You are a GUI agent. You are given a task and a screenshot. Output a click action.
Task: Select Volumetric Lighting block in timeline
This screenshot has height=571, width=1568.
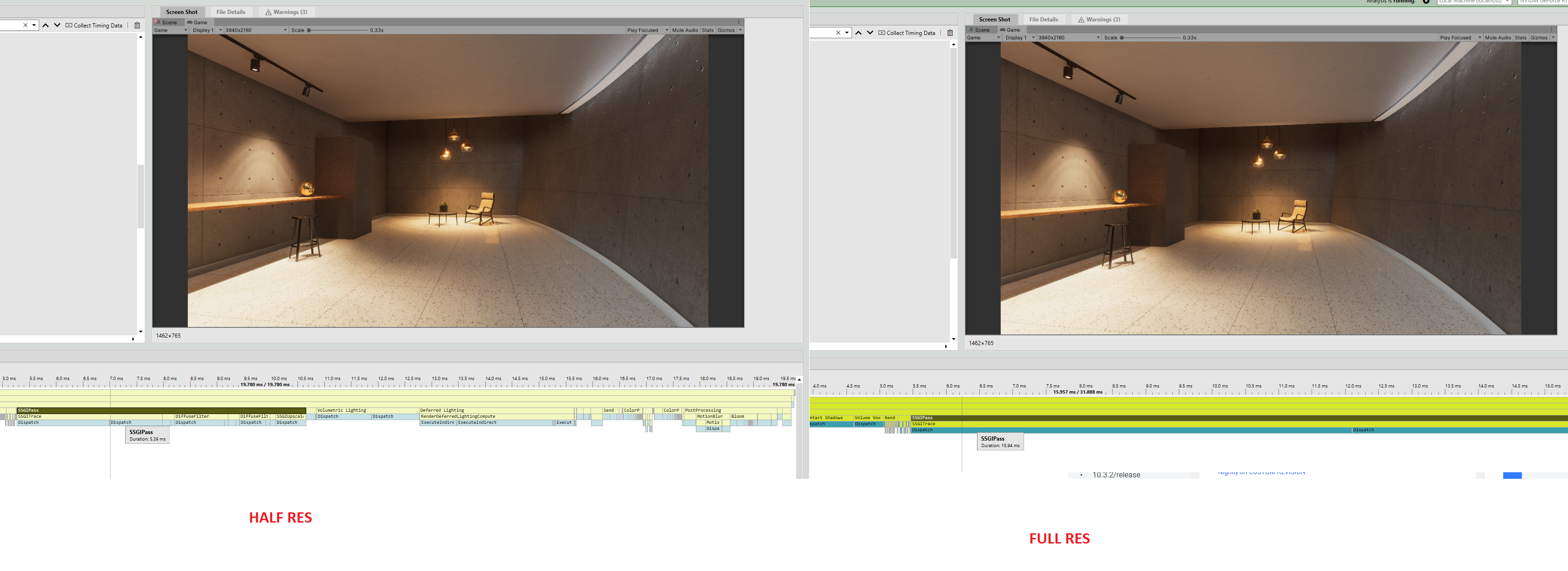tap(342, 410)
